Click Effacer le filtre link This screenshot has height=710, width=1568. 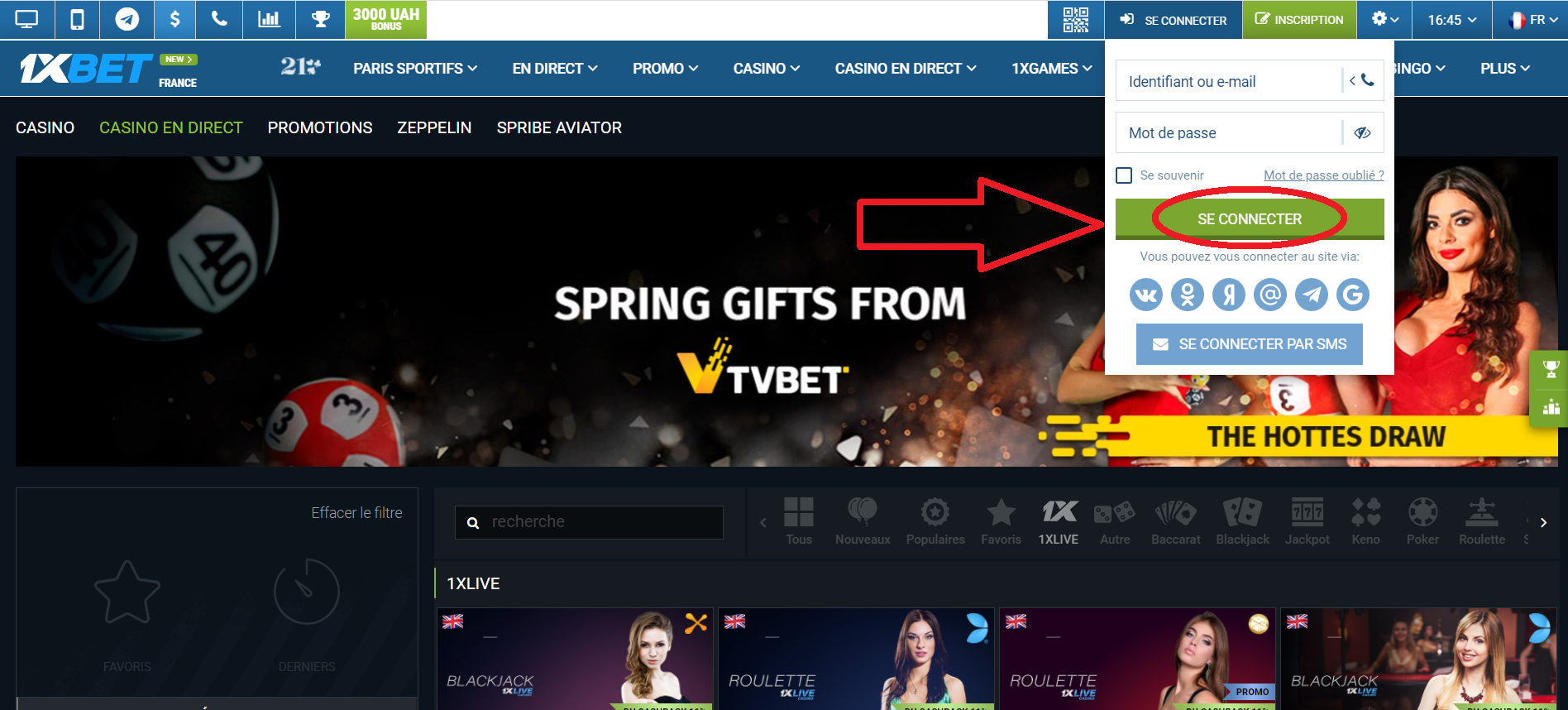[x=356, y=513]
